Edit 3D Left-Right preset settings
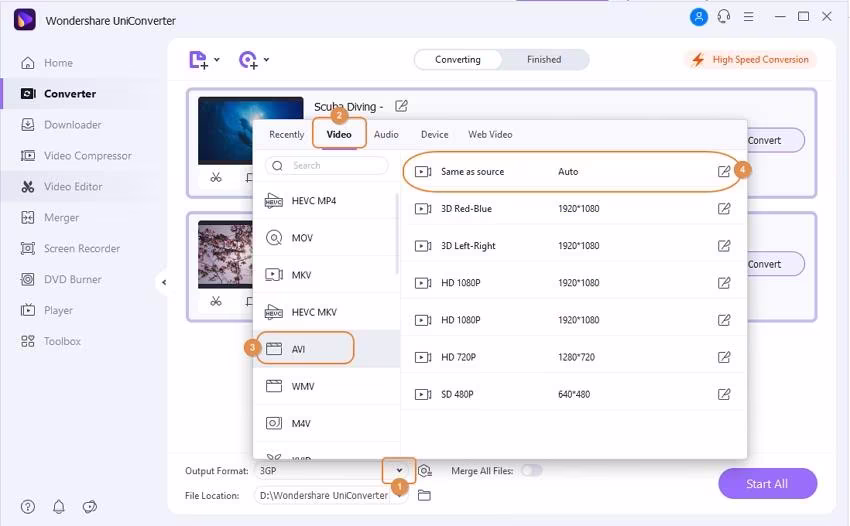 pos(724,246)
